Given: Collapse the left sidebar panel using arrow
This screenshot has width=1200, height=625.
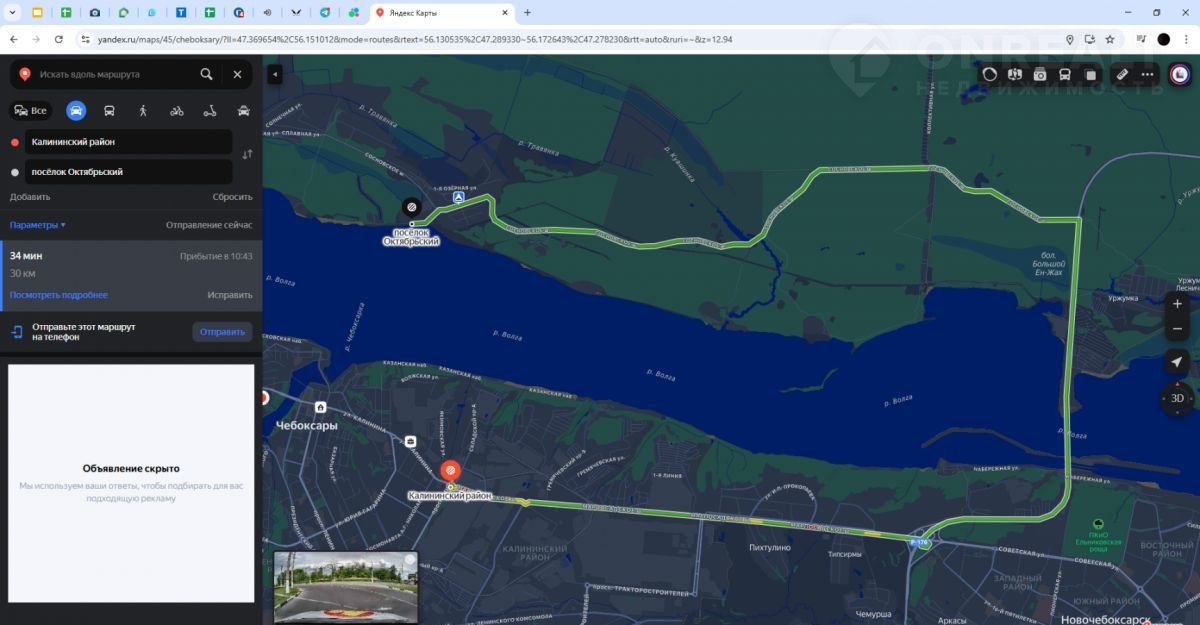Looking at the screenshot, I should (x=275, y=74).
